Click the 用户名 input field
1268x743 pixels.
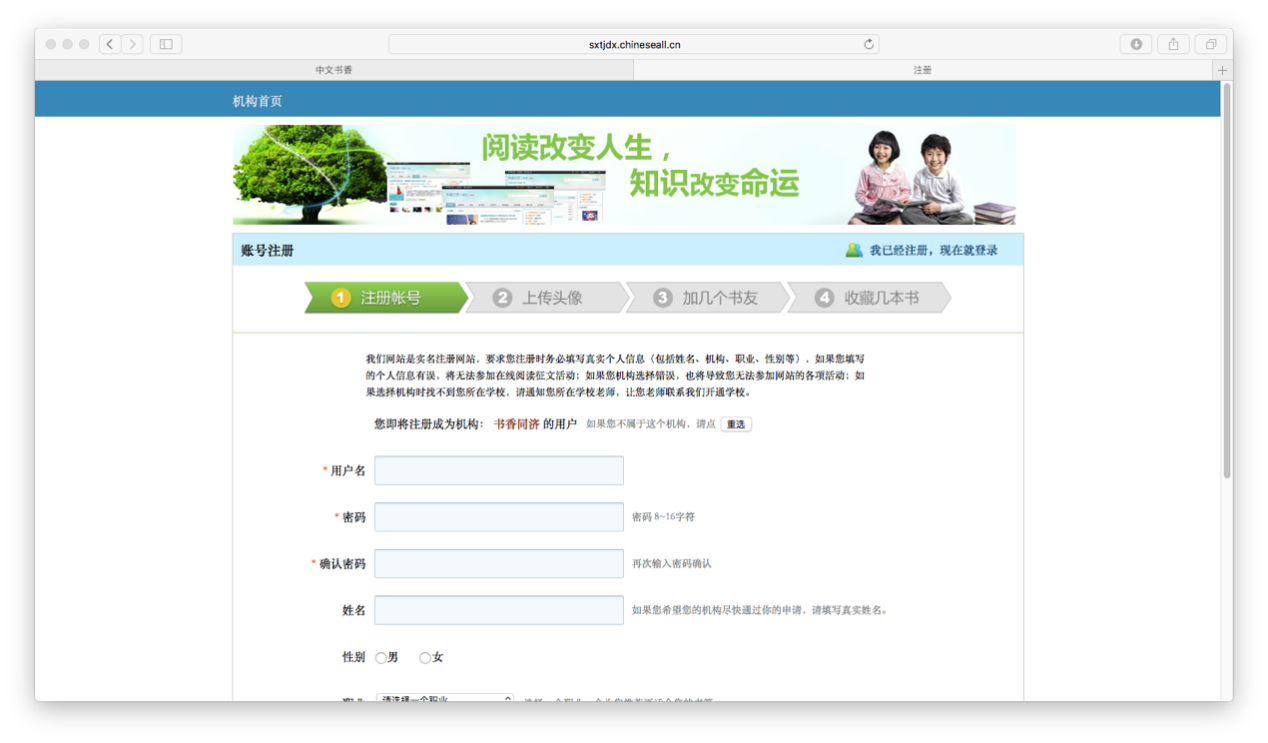tap(499, 471)
